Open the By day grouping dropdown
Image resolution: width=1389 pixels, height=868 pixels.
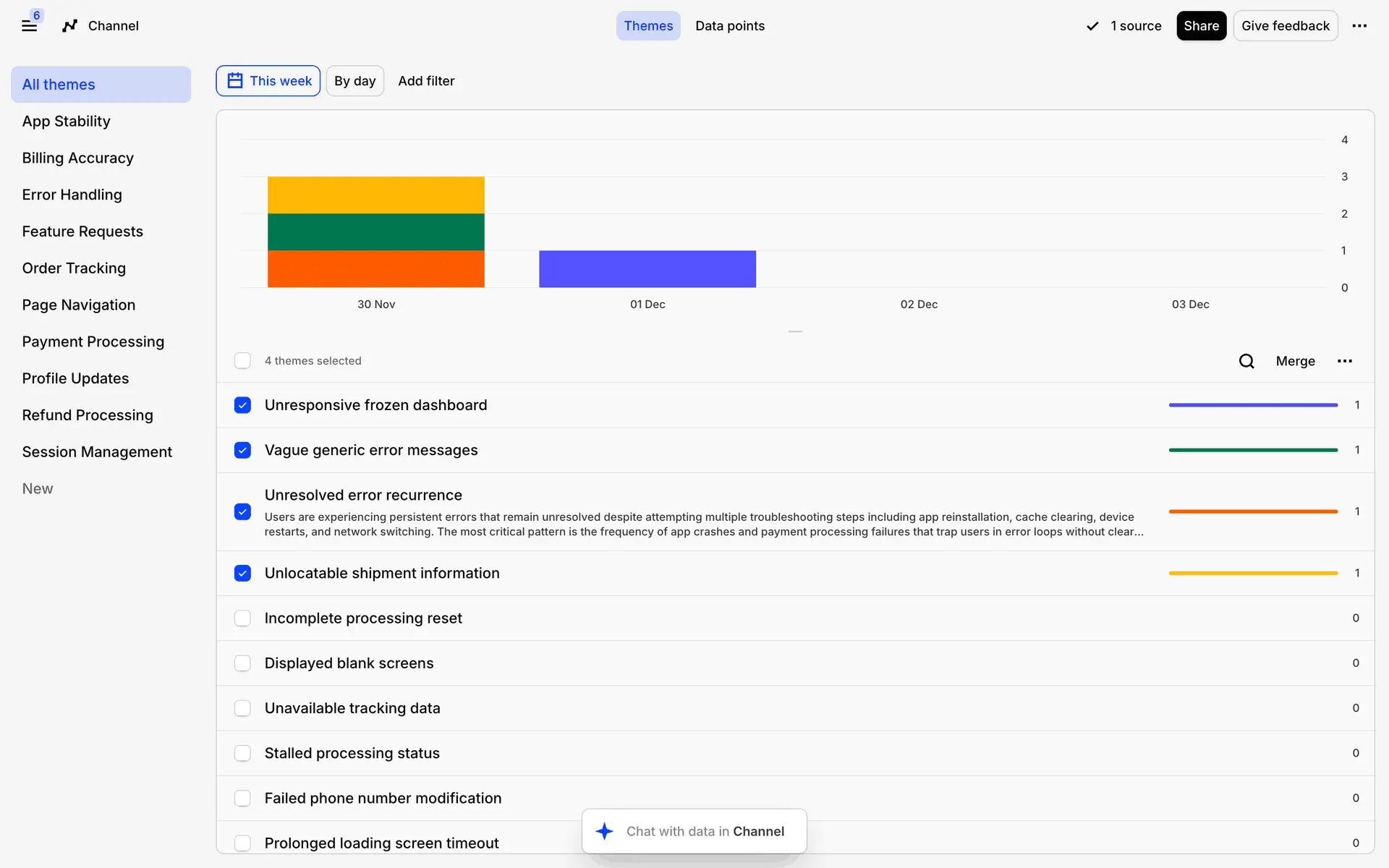click(x=354, y=81)
